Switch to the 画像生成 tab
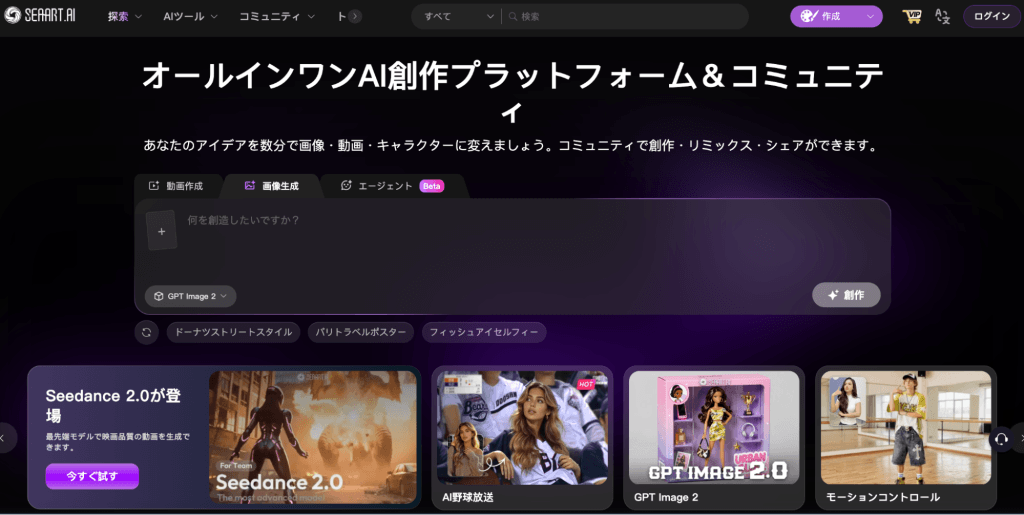Image resolution: width=1024 pixels, height=515 pixels. coord(272,186)
